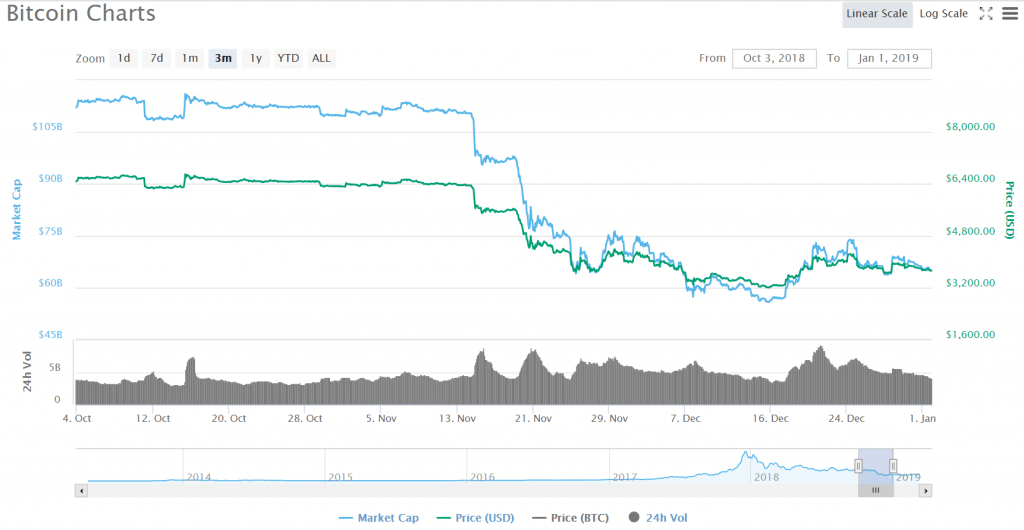Grab the right range selector handle
This screenshot has height=530, width=1024.
pyautogui.click(x=893, y=465)
